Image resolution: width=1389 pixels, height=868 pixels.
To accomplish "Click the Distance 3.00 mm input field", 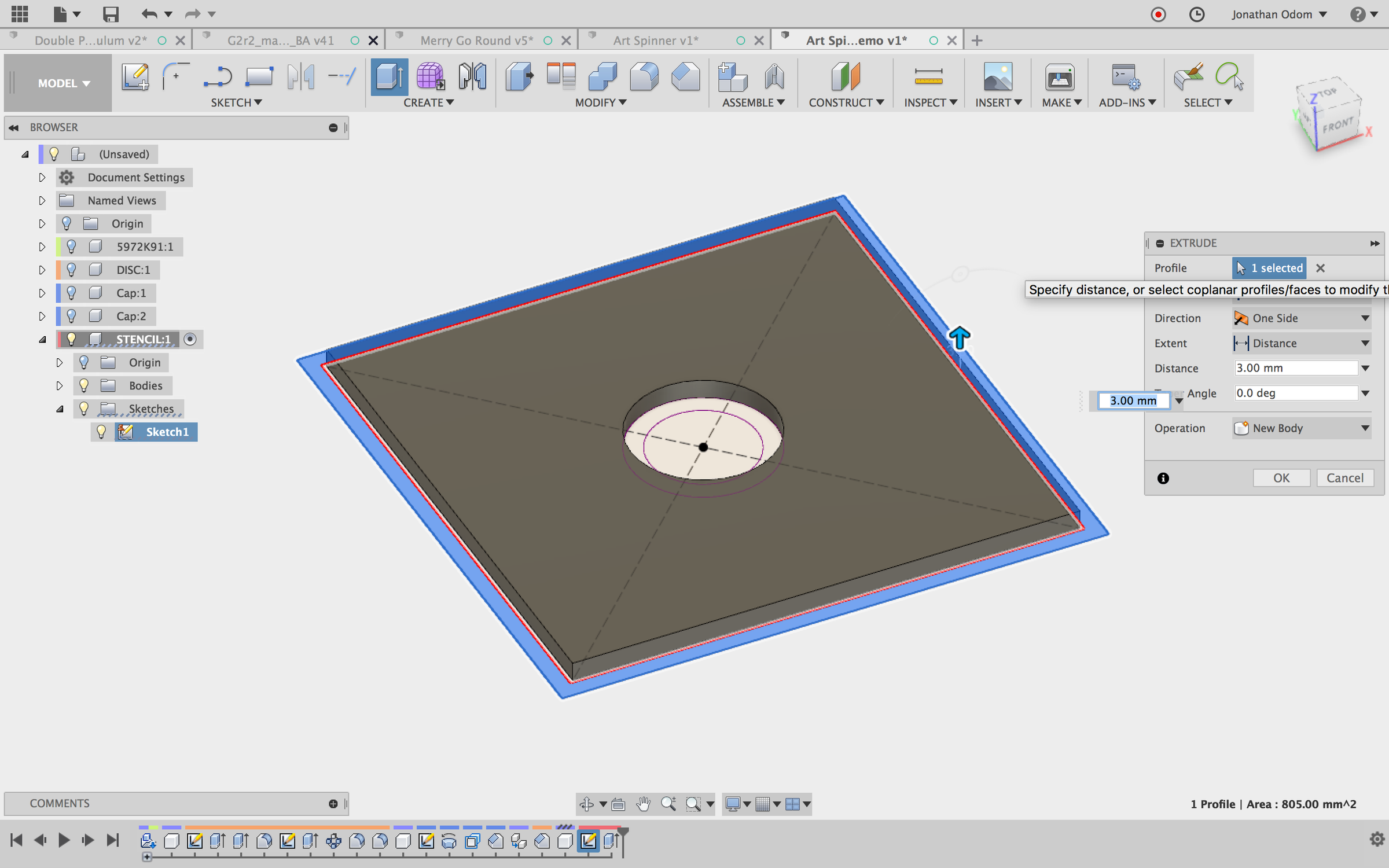I will 1295,368.
